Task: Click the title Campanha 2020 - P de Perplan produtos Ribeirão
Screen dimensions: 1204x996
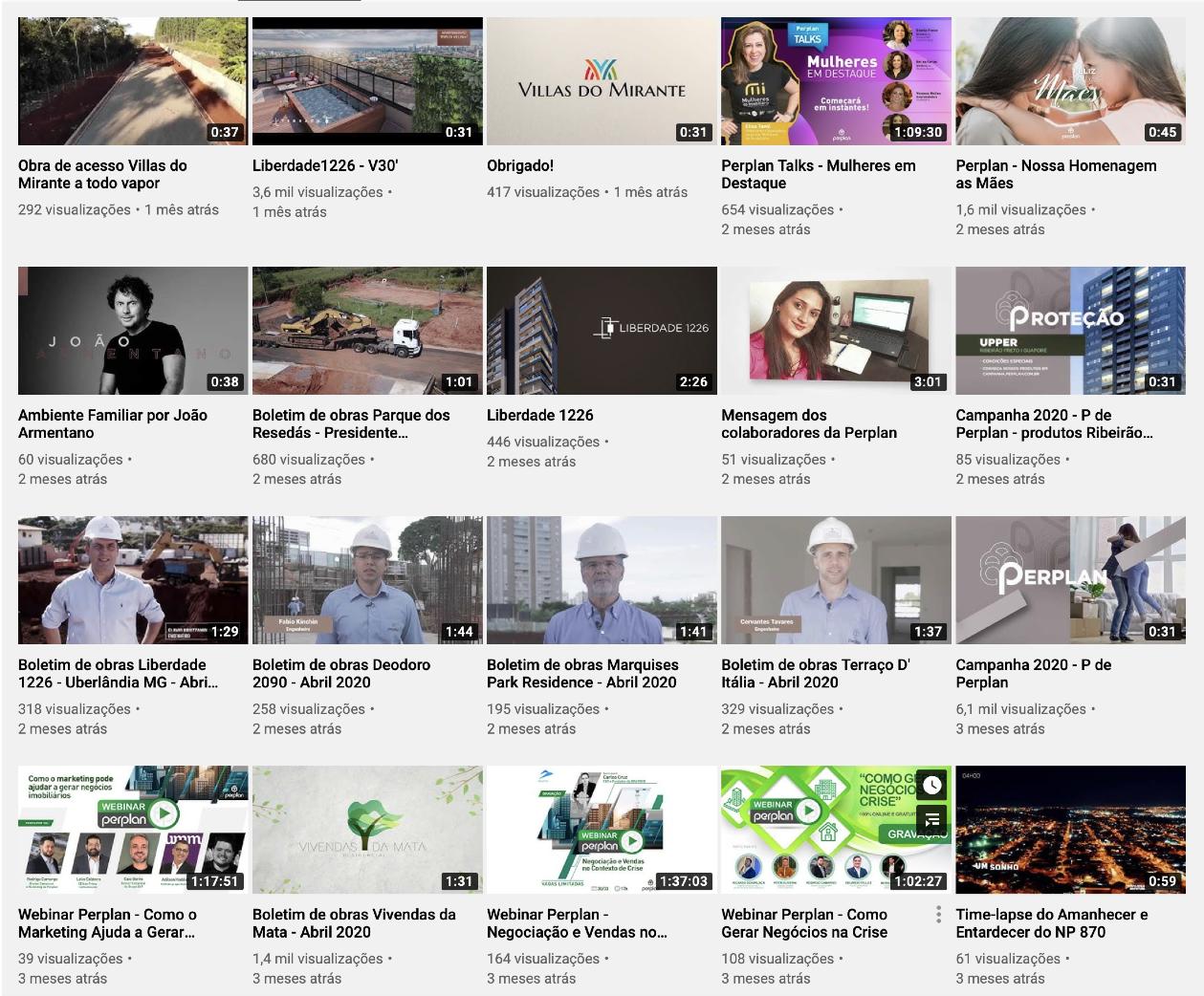Action: (1055, 423)
